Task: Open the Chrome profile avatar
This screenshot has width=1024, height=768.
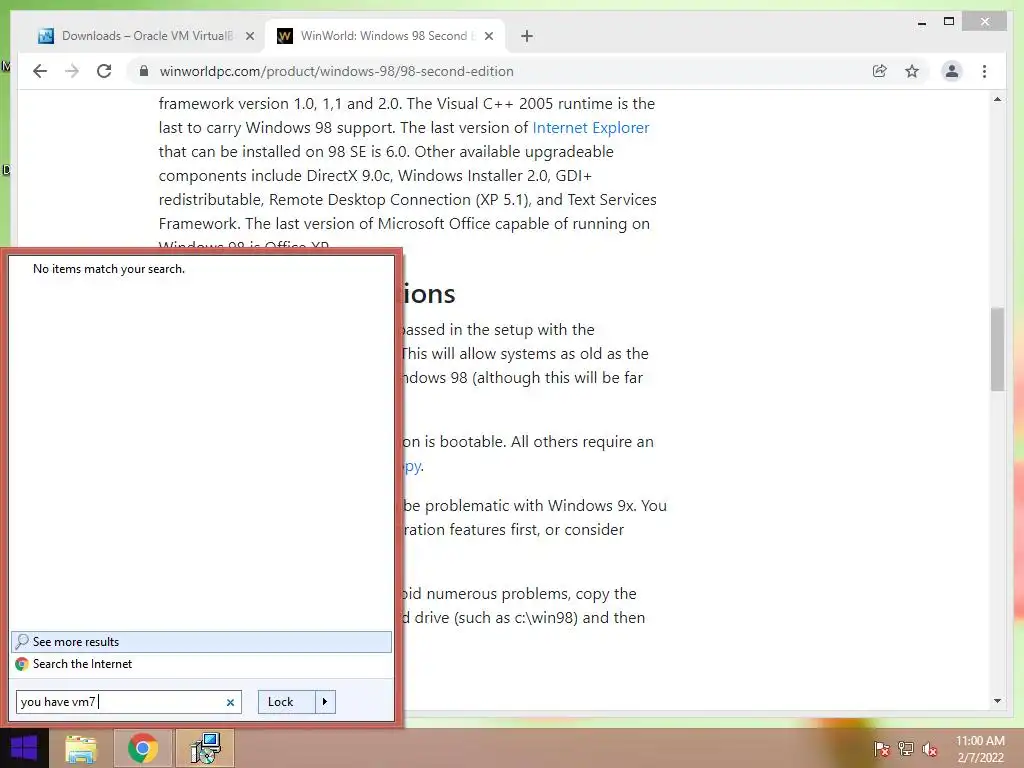Action: [952, 71]
